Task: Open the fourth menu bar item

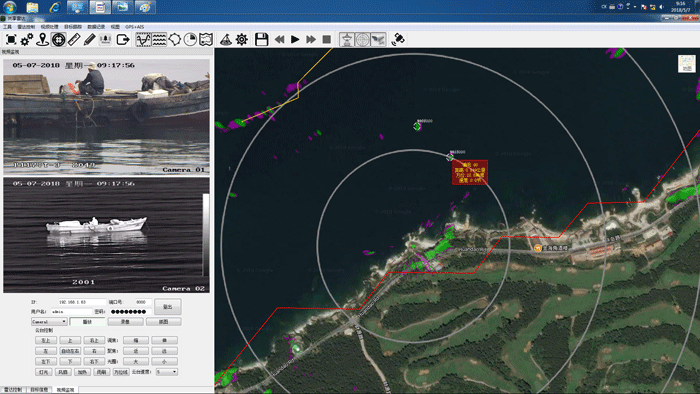Action: [x=73, y=27]
